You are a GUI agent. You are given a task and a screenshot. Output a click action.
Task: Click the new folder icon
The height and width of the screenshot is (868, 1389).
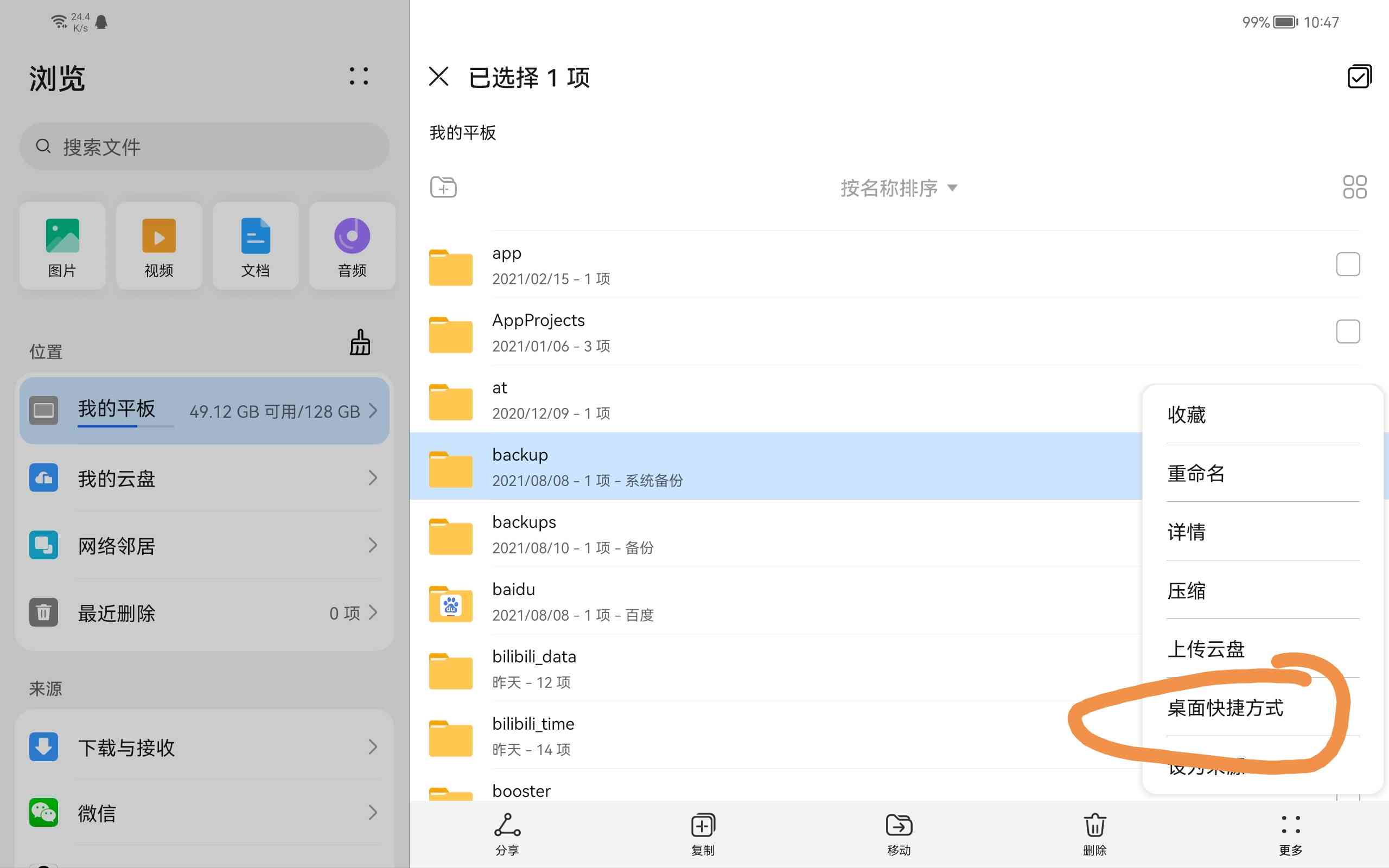click(x=443, y=187)
